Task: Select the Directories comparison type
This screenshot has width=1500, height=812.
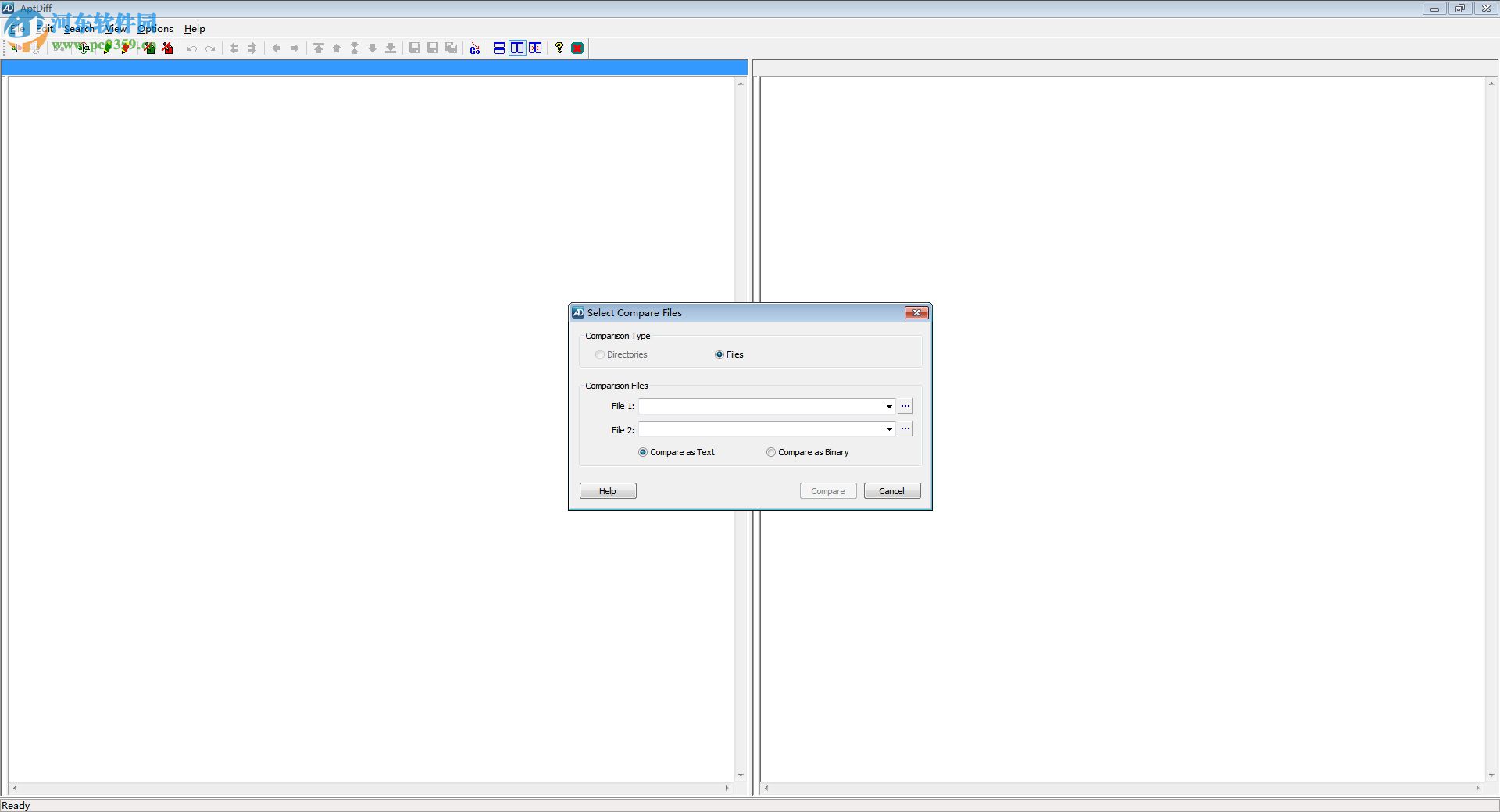Action: point(621,354)
